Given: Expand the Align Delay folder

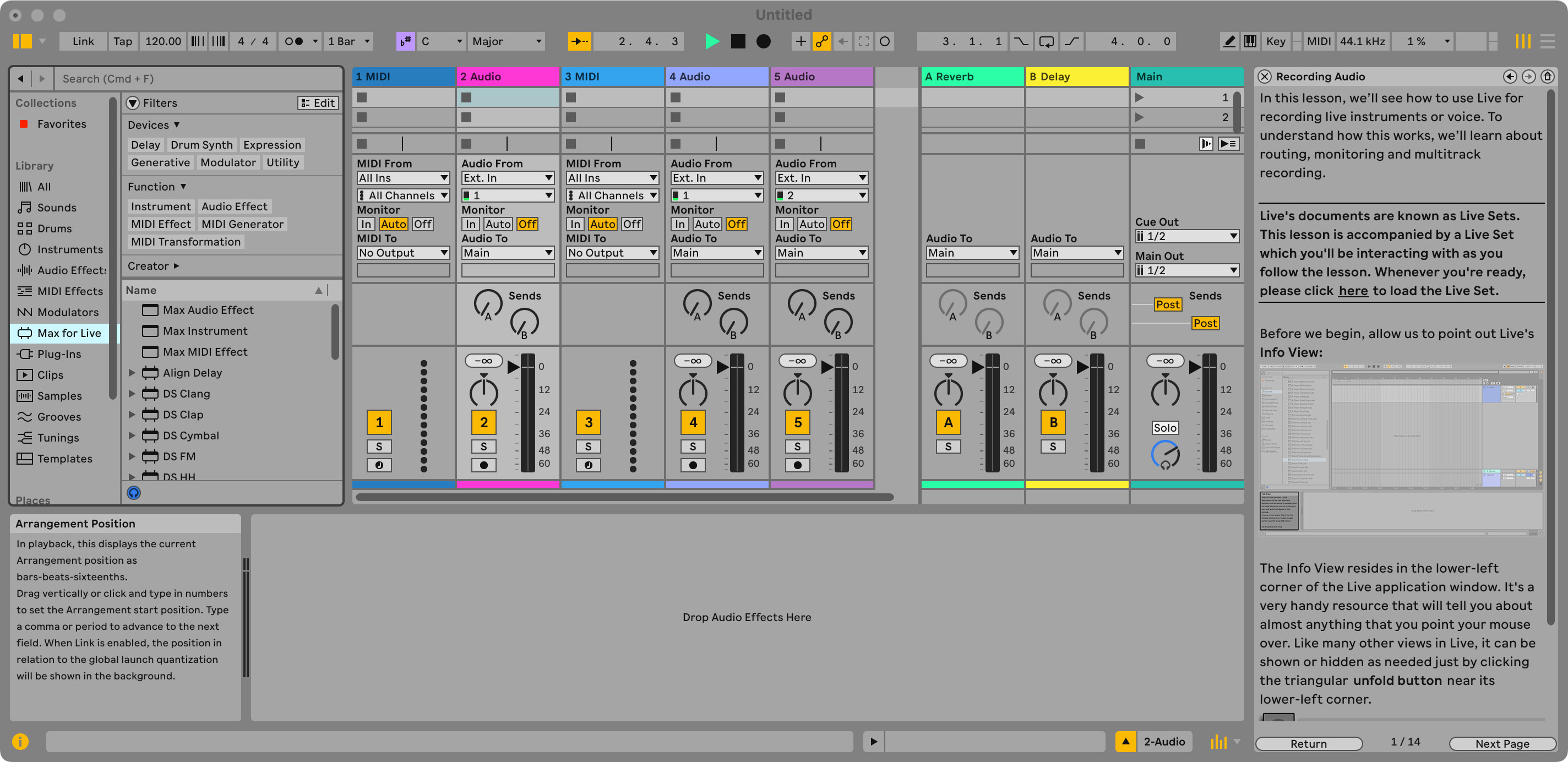Looking at the screenshot, I should click(132, 373).
